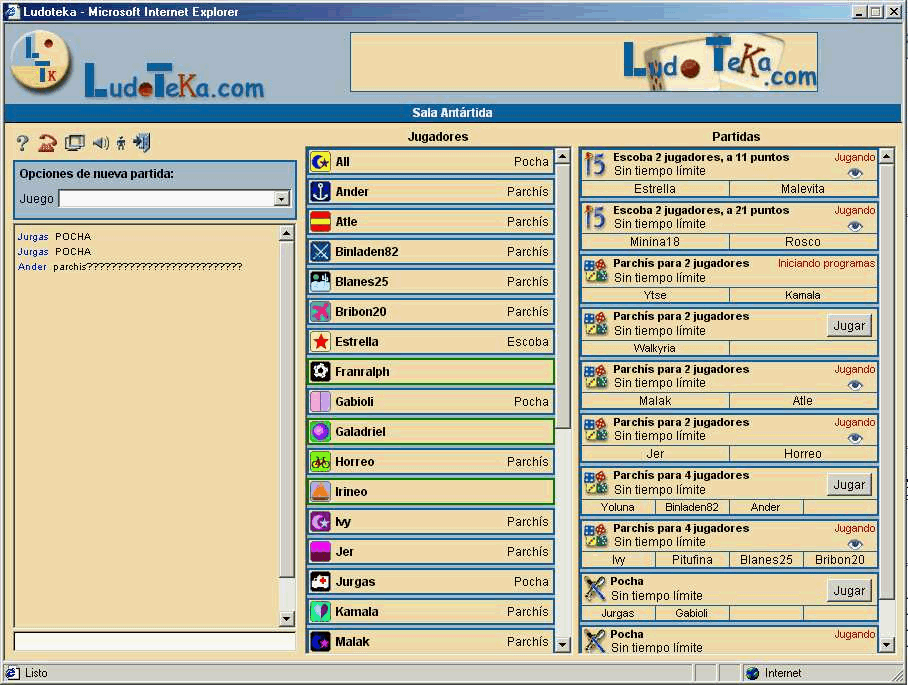Click the chat message input field
Screen dimensions: 908x685
coord(154,641)
